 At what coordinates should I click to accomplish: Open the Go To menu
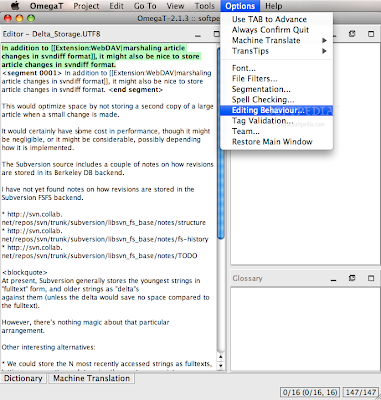pyautogui.click(x=145, y=6)
